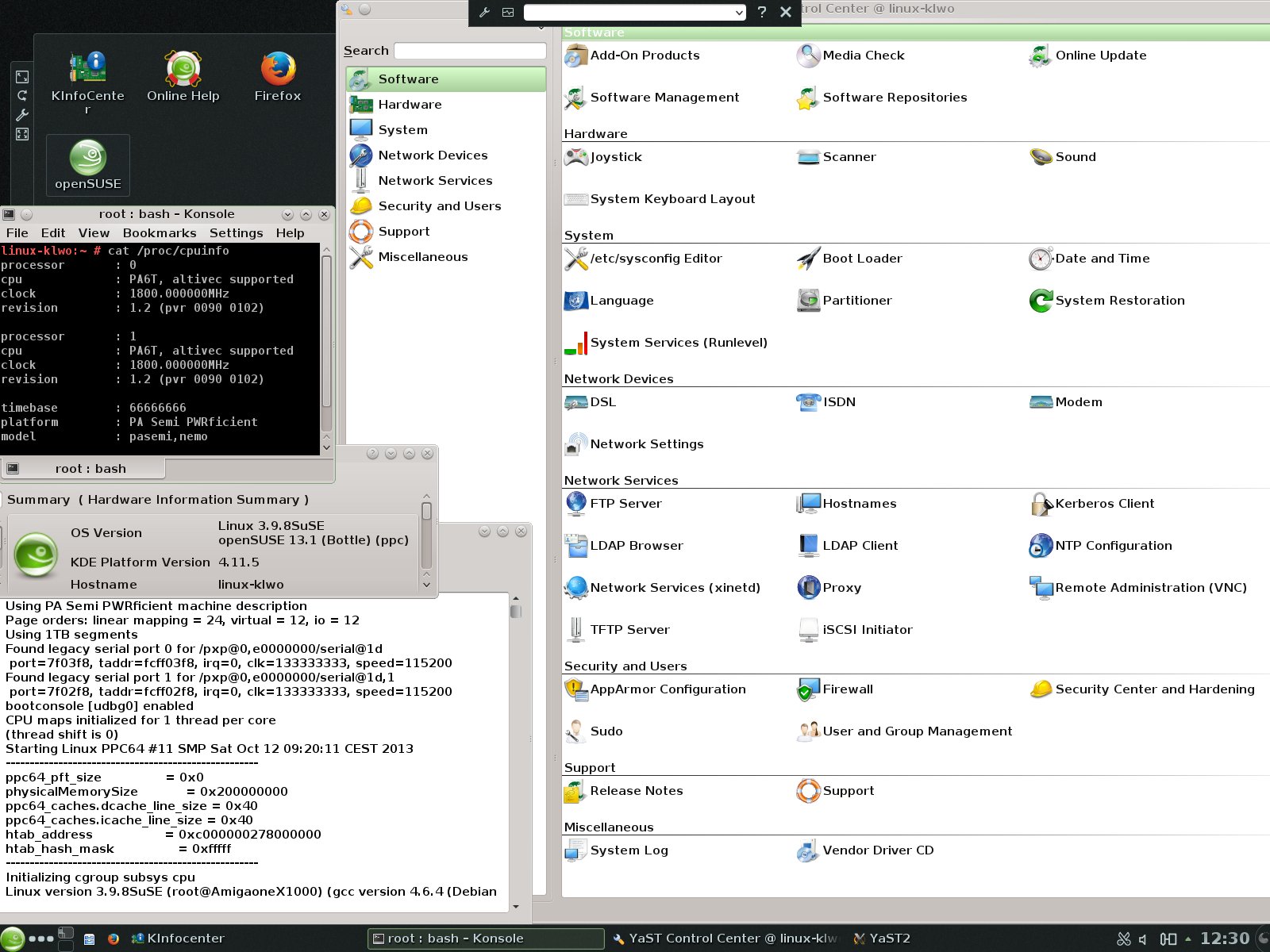This screenshot has height=952, width=1270.
Task: Click wrench icon in top overlay toolbar
Action: tap(484, 12)
